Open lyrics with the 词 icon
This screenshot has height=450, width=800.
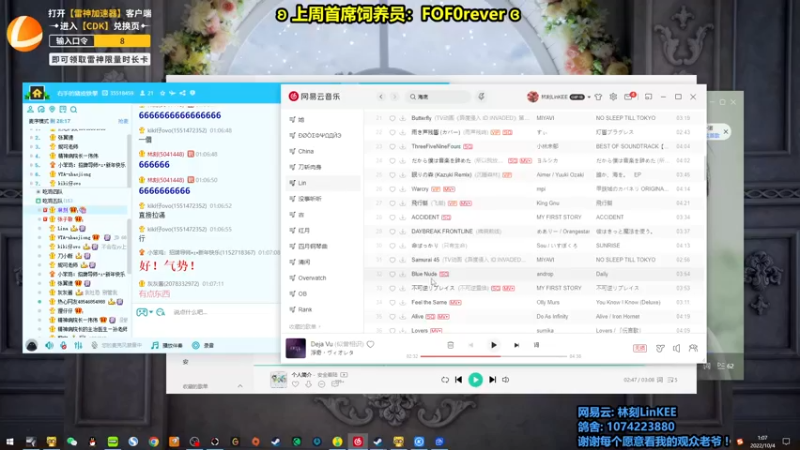536,345
